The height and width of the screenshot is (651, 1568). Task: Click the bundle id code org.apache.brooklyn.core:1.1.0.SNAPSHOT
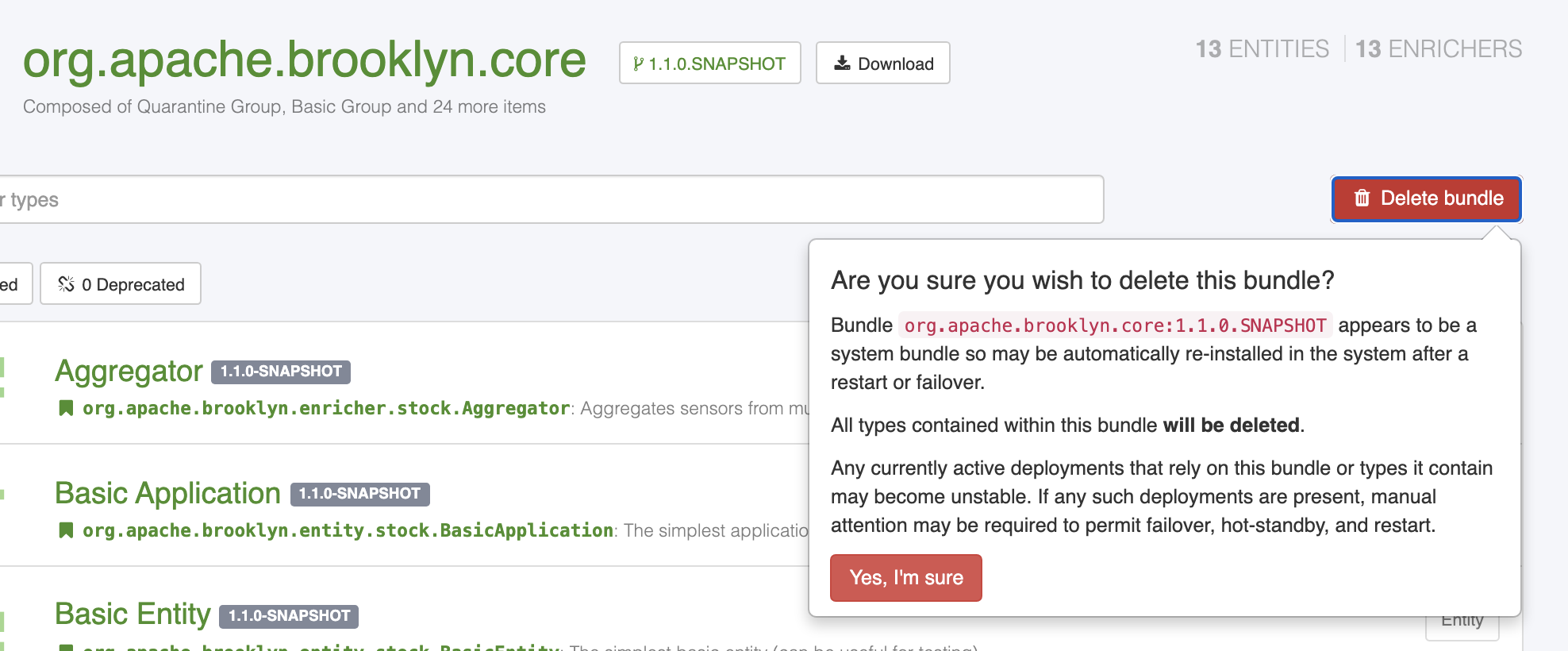coord(1115,325)
